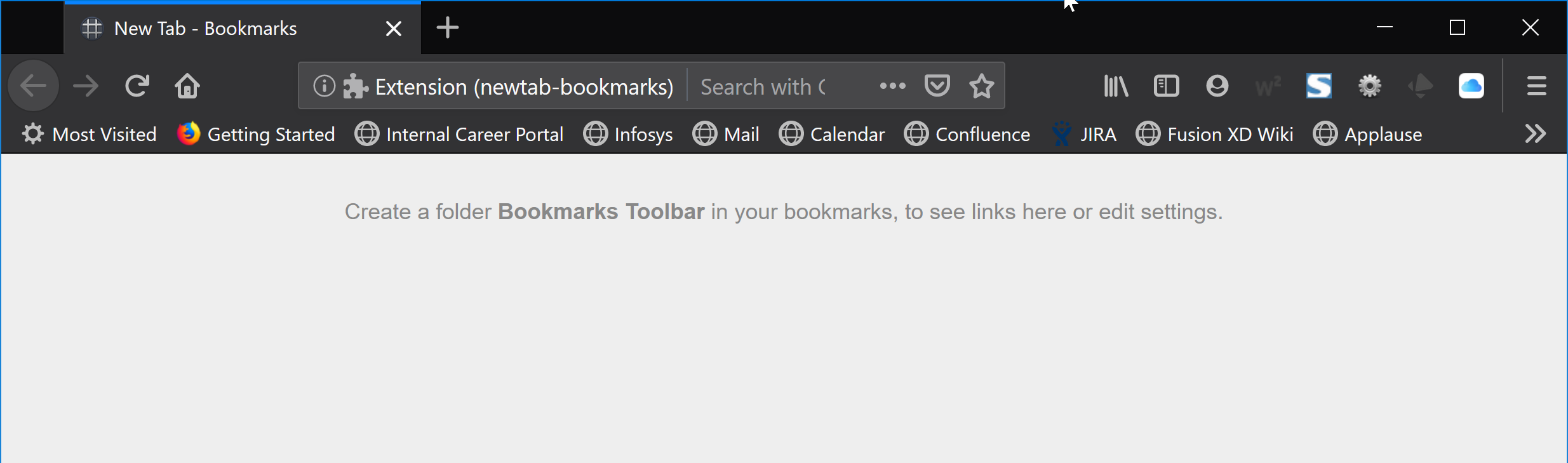Save the page to Pocket
Image resolution: width=1568 pixels, height=463 pixels.
click(x=937, y=86)
